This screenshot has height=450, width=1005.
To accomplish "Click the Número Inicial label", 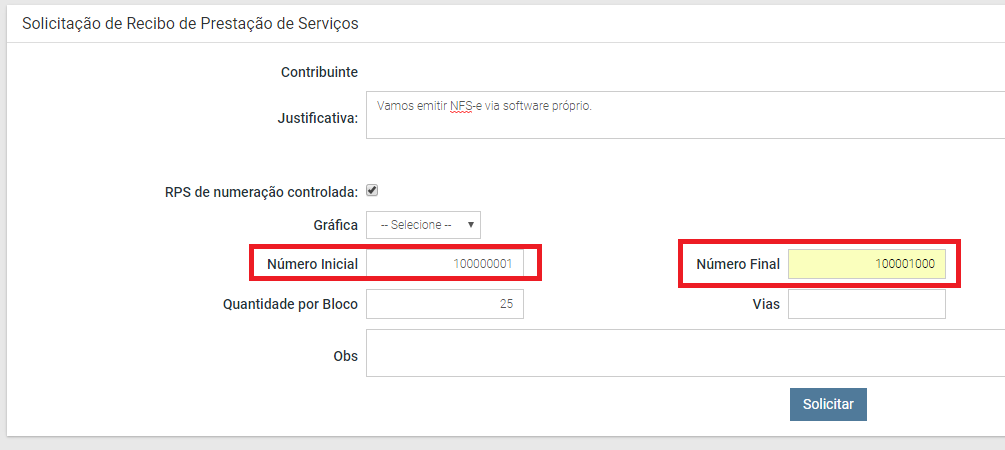I will [x=312, y=264].
